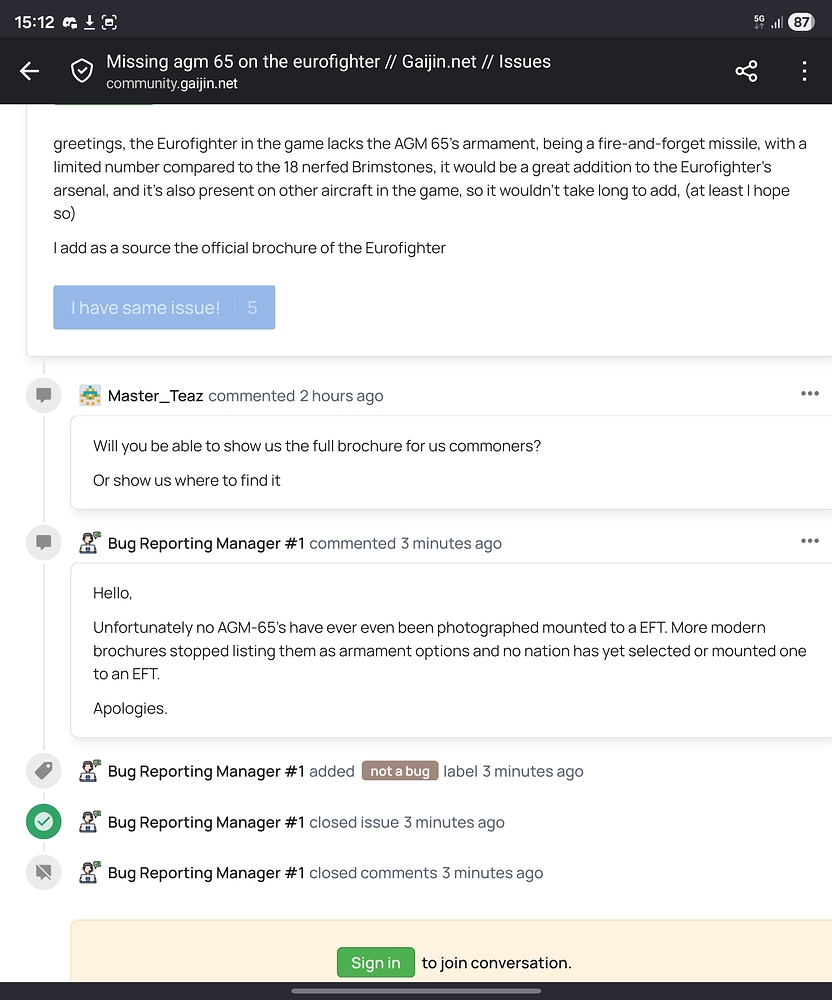This screenshot has width=832, height=1000.
Task: Click the muted comments icon in the timeline
Action: click(x=43, y=872)
